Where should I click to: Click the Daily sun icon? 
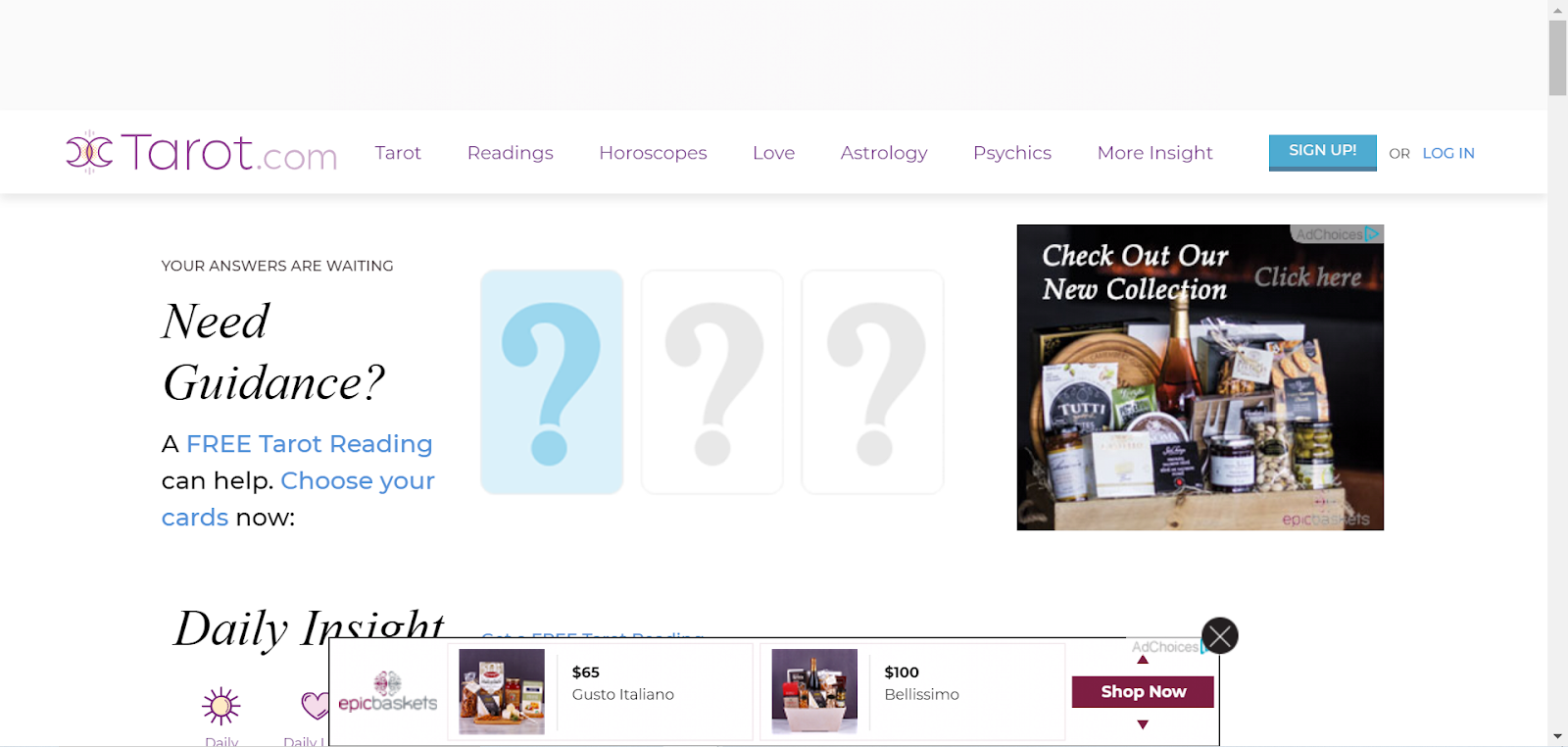coord(221,706)
